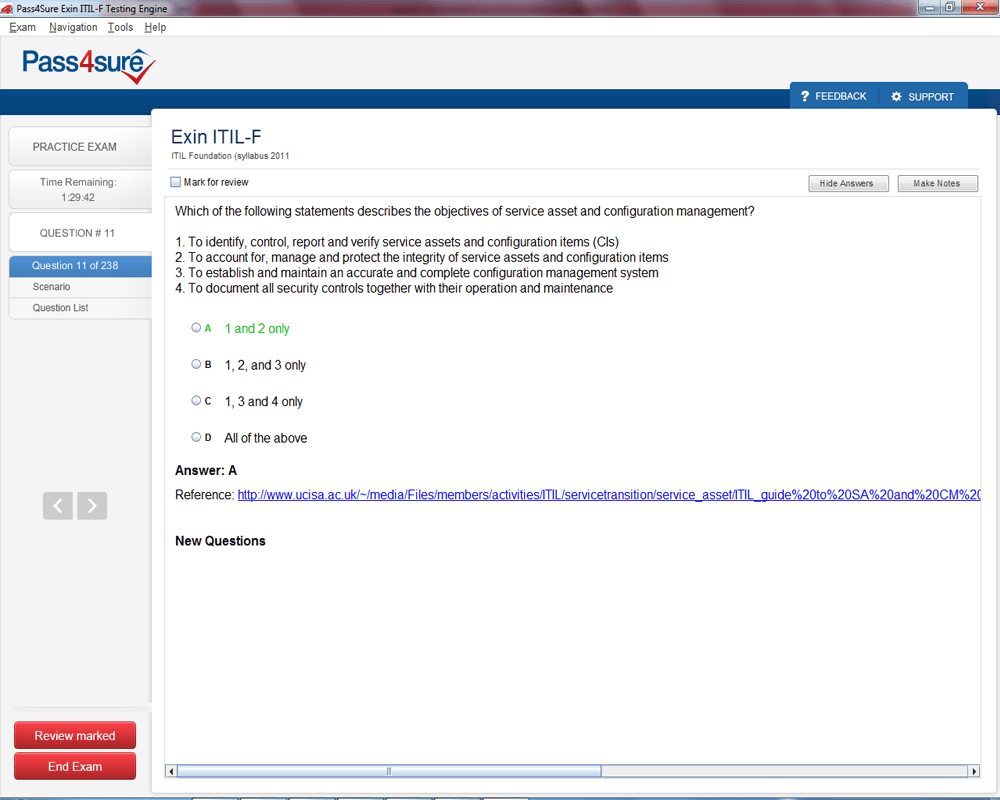Click statement 1 about identifying service assets
1000x800 pixels.
click(x=397, y=242)
